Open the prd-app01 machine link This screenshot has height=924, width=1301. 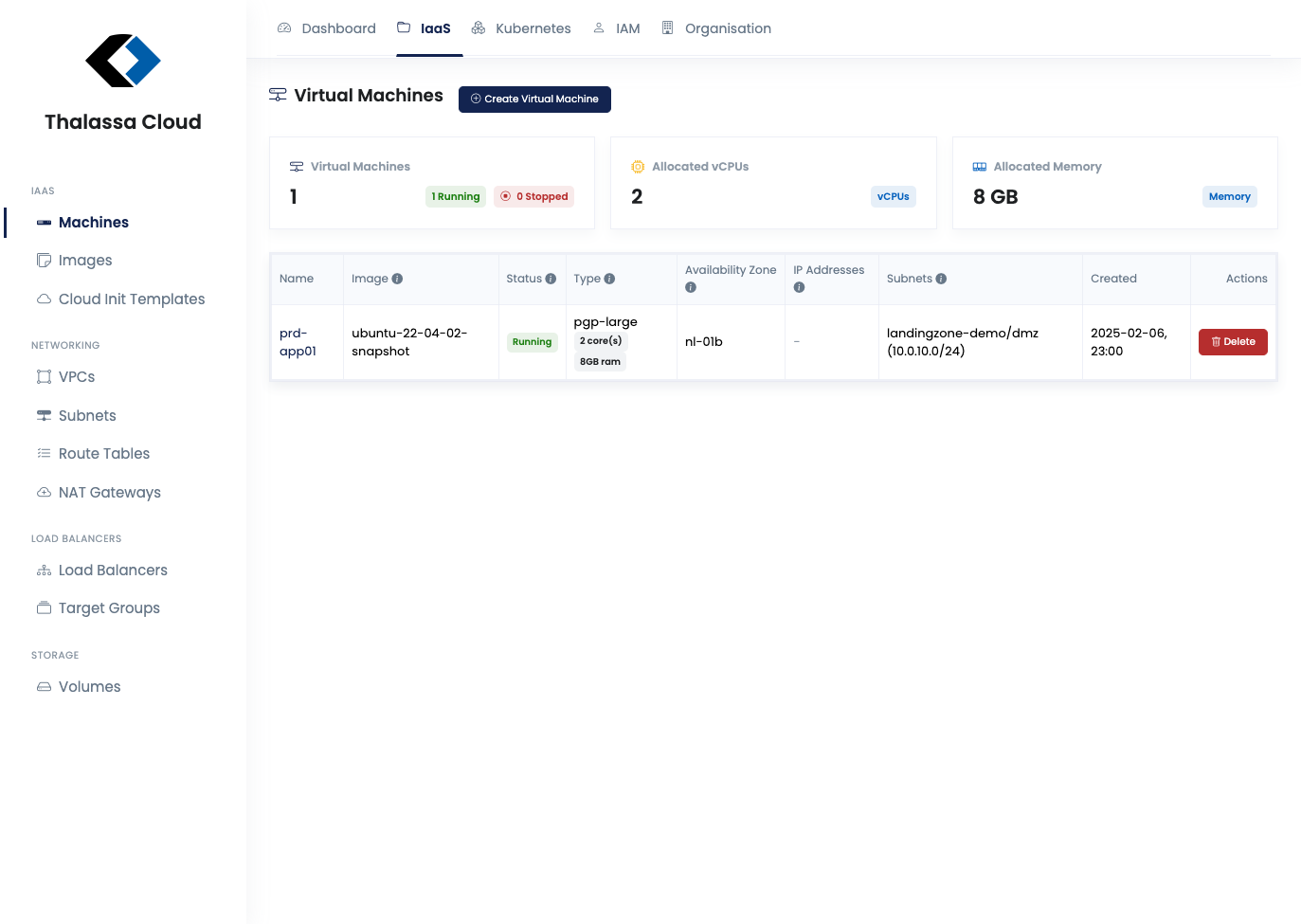(298, 342)
